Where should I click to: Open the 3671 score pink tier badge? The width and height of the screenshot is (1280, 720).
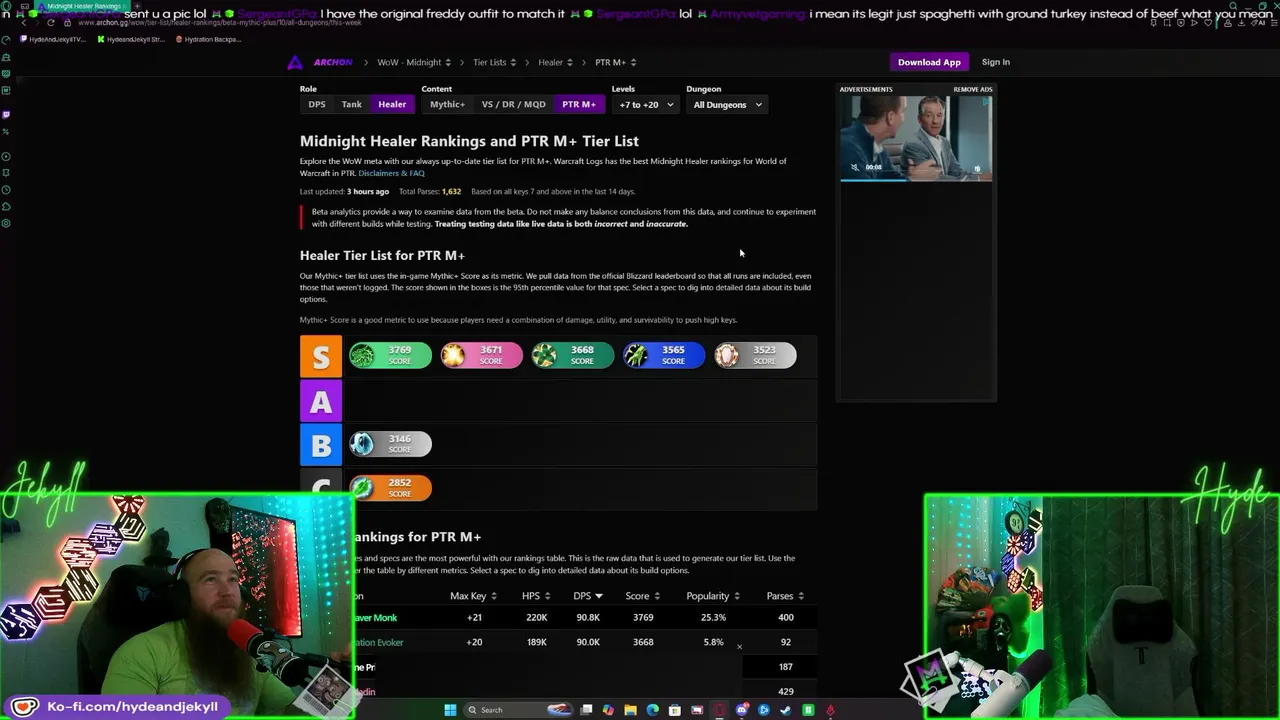[482, 355]
